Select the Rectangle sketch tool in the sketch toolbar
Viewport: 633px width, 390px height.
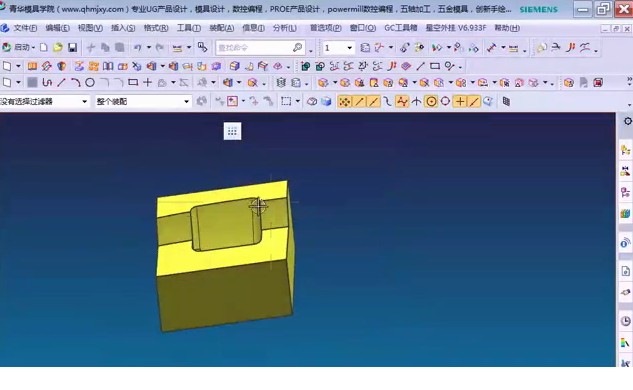[133, 83]
